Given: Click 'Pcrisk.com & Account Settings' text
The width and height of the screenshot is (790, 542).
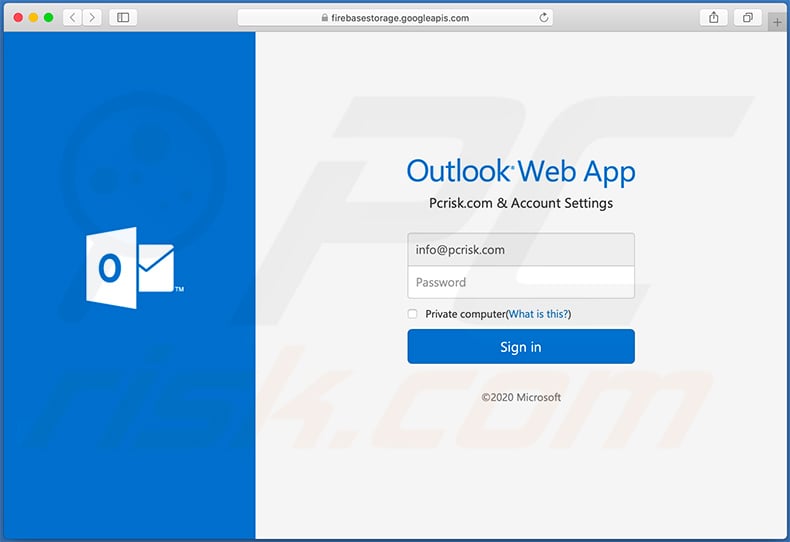Looking at the screenshot, I should 521,203.
